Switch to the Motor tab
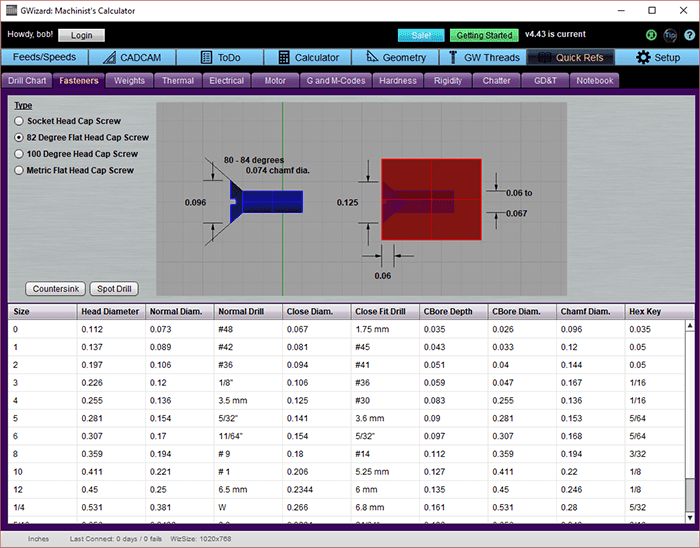 [275, 81]
